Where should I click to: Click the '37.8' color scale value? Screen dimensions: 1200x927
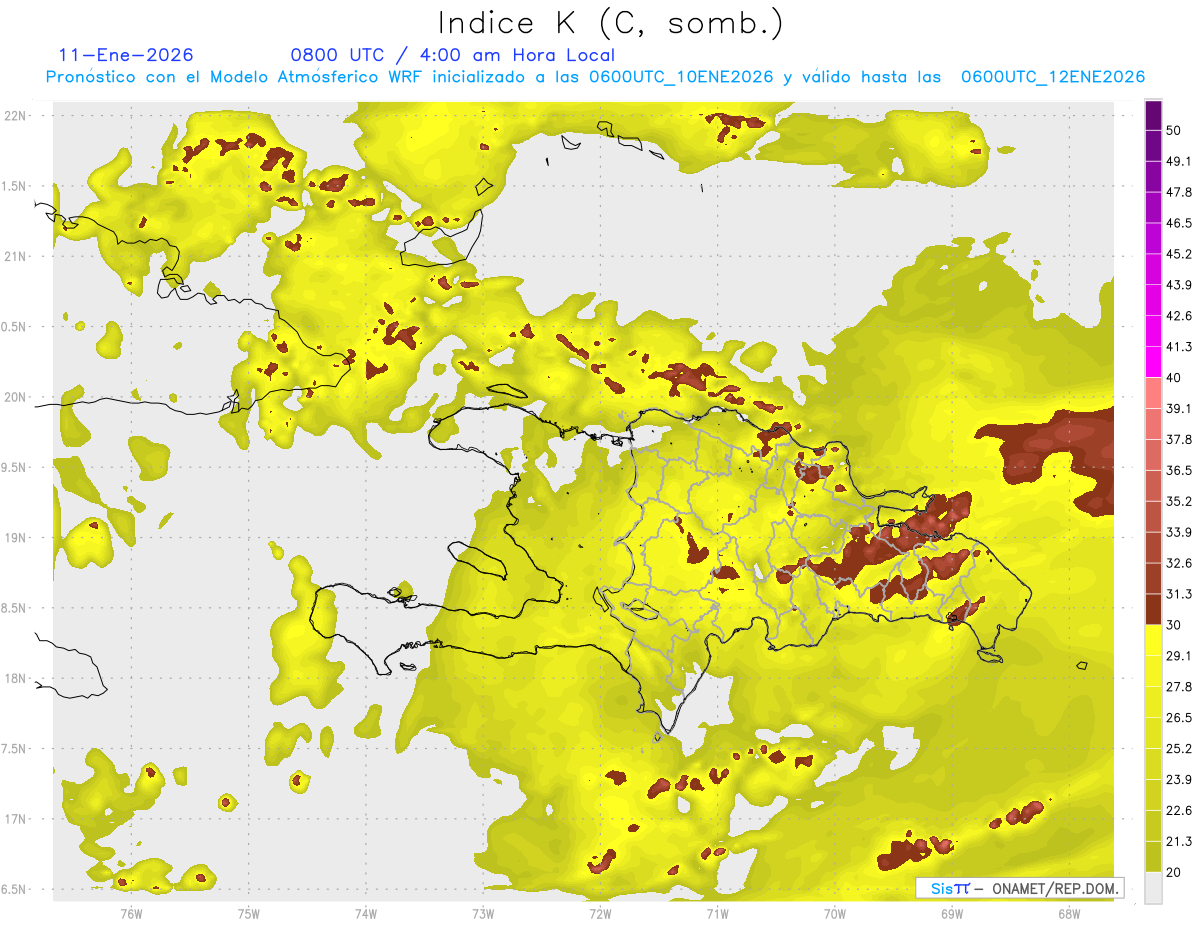1179,440
